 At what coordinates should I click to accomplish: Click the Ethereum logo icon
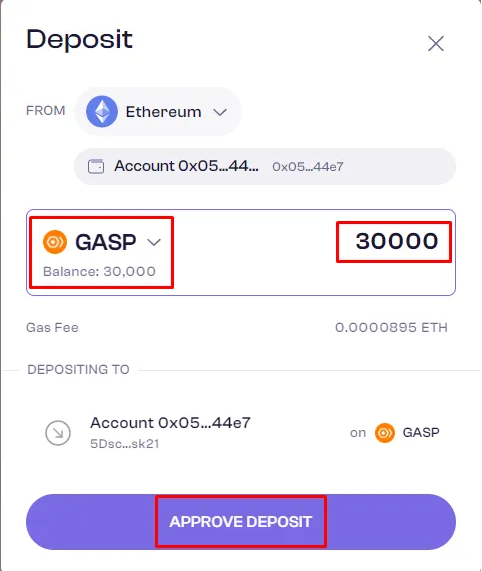coord(102,111)
